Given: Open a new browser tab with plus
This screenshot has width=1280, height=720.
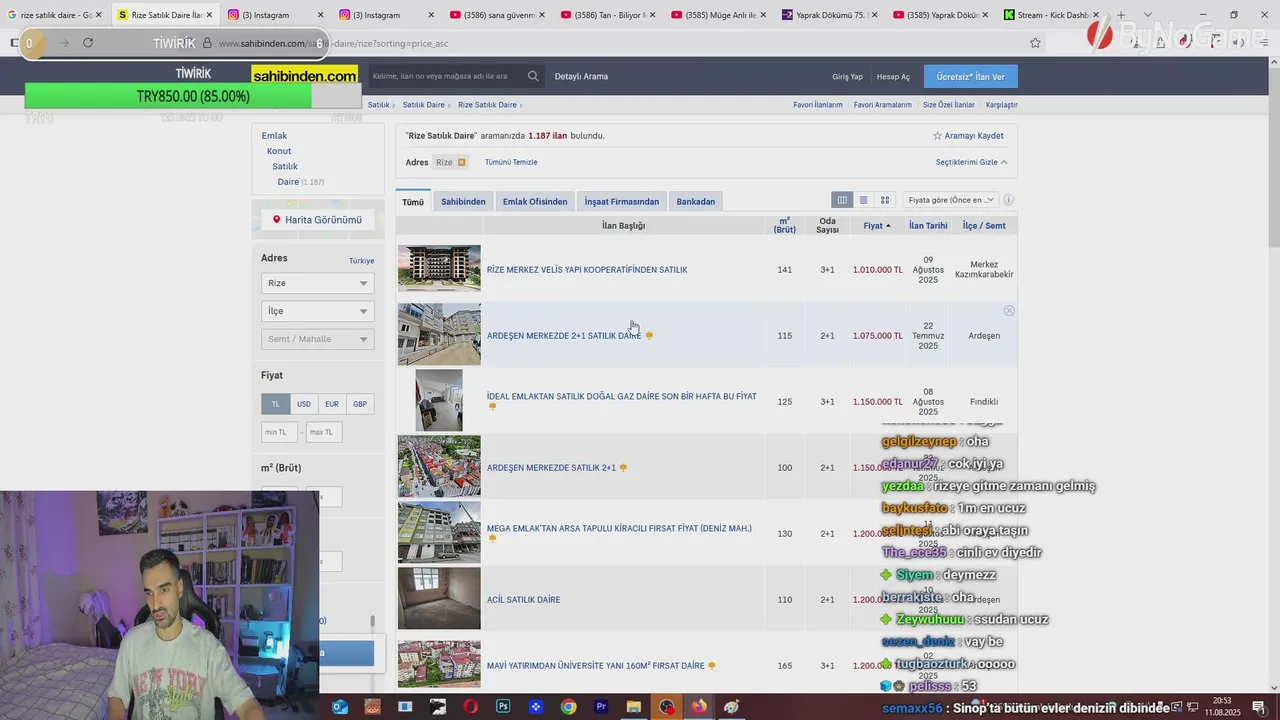Looking at the screenshot, I should pos(1120,15).
